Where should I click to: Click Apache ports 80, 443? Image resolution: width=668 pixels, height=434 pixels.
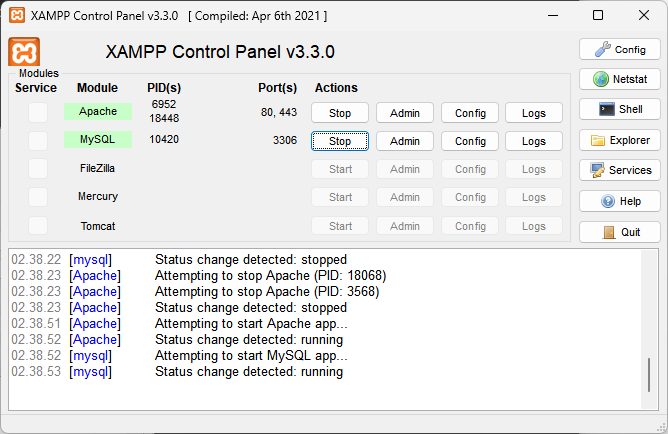pos(279,112)
